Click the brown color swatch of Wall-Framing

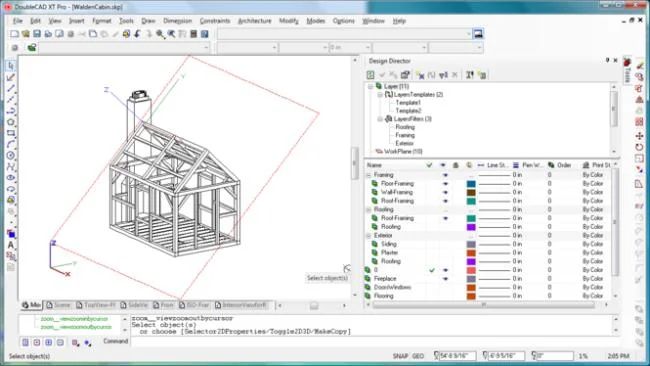pyautogui.click(x=471, y=192)
